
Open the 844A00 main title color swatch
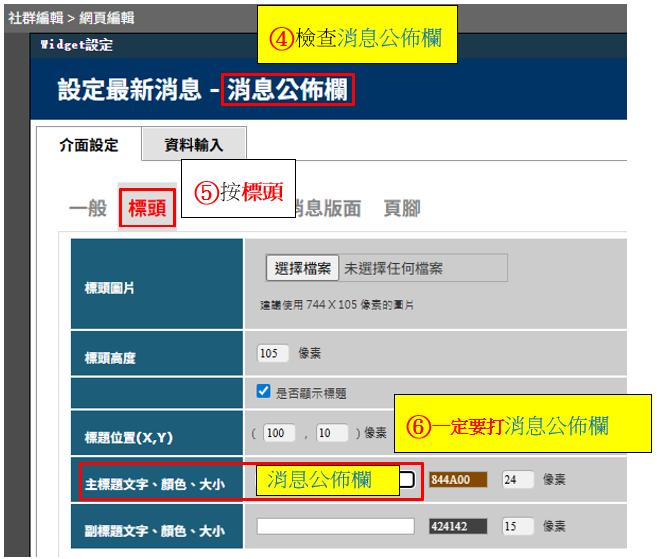point(457,480)
